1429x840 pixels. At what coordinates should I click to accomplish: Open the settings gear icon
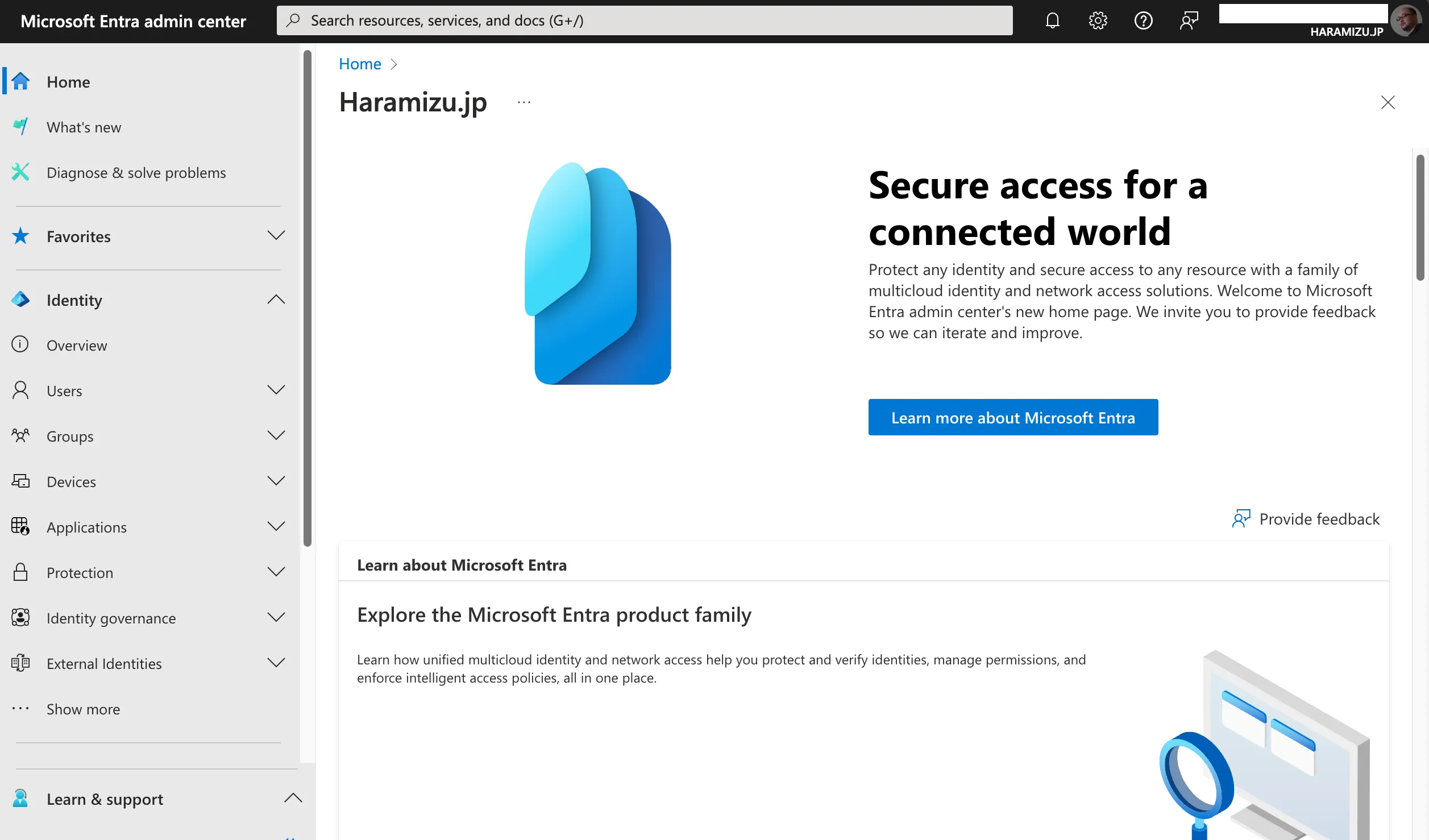1098,20
